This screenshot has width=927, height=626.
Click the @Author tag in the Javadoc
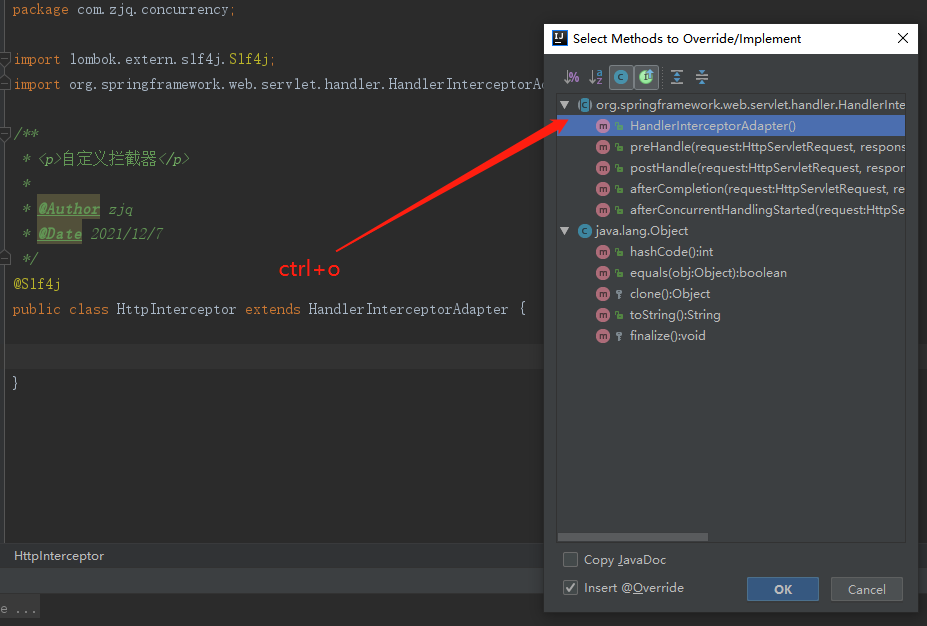coord(69,209)
